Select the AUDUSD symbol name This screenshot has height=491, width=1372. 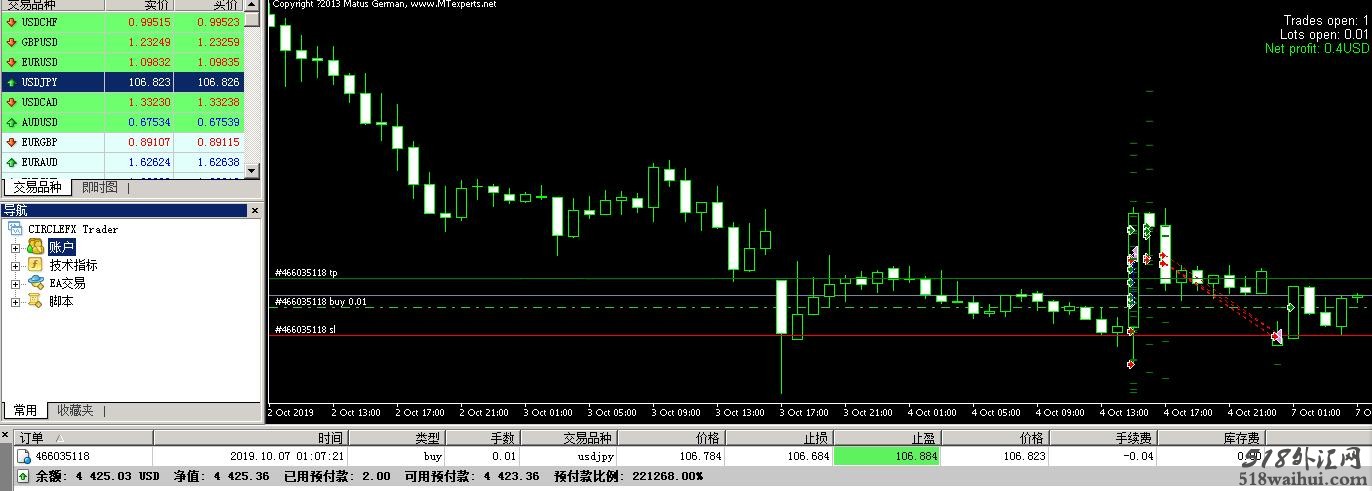39,122
